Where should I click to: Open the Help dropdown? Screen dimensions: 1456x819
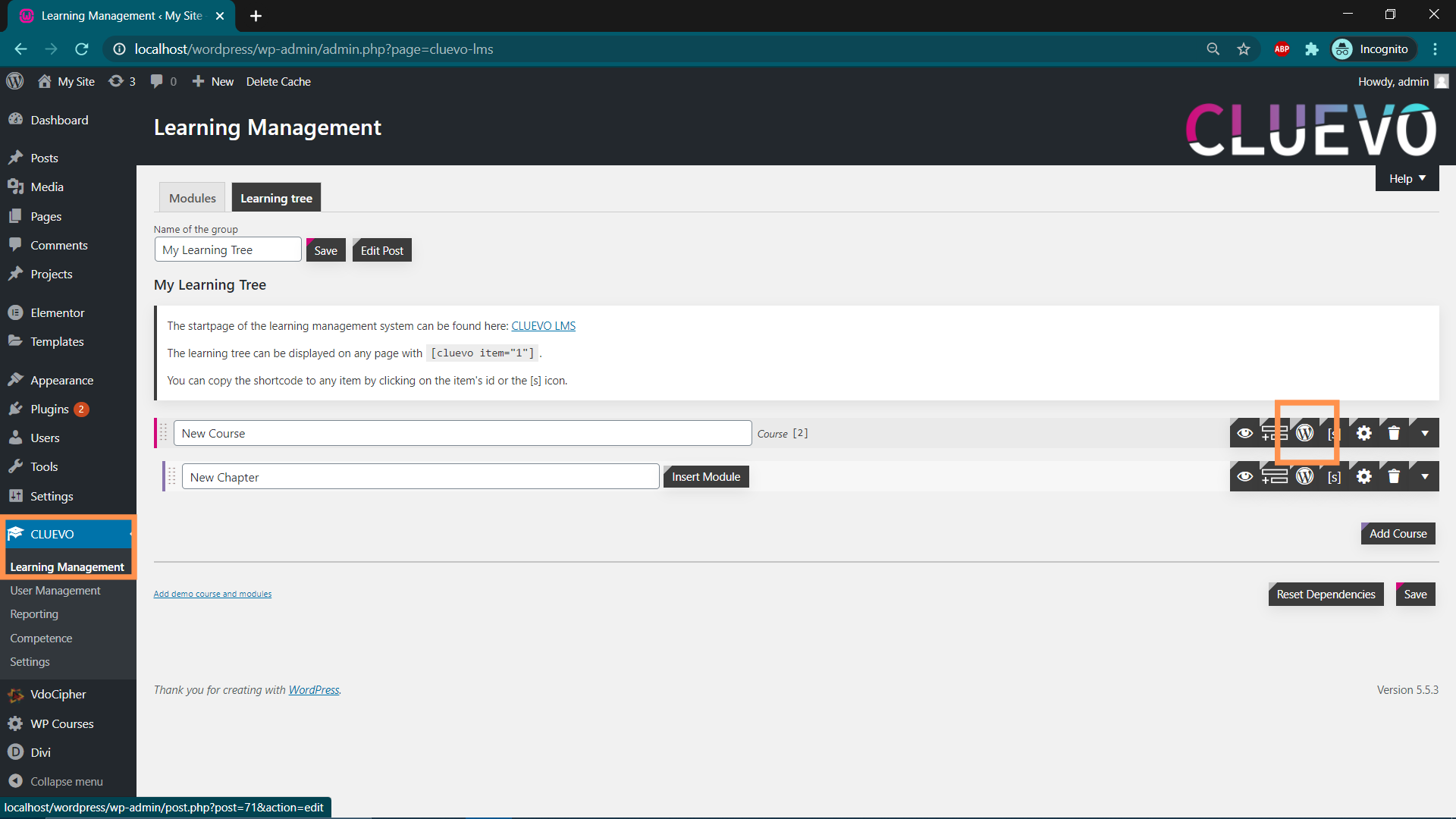tap(1407, 179)
